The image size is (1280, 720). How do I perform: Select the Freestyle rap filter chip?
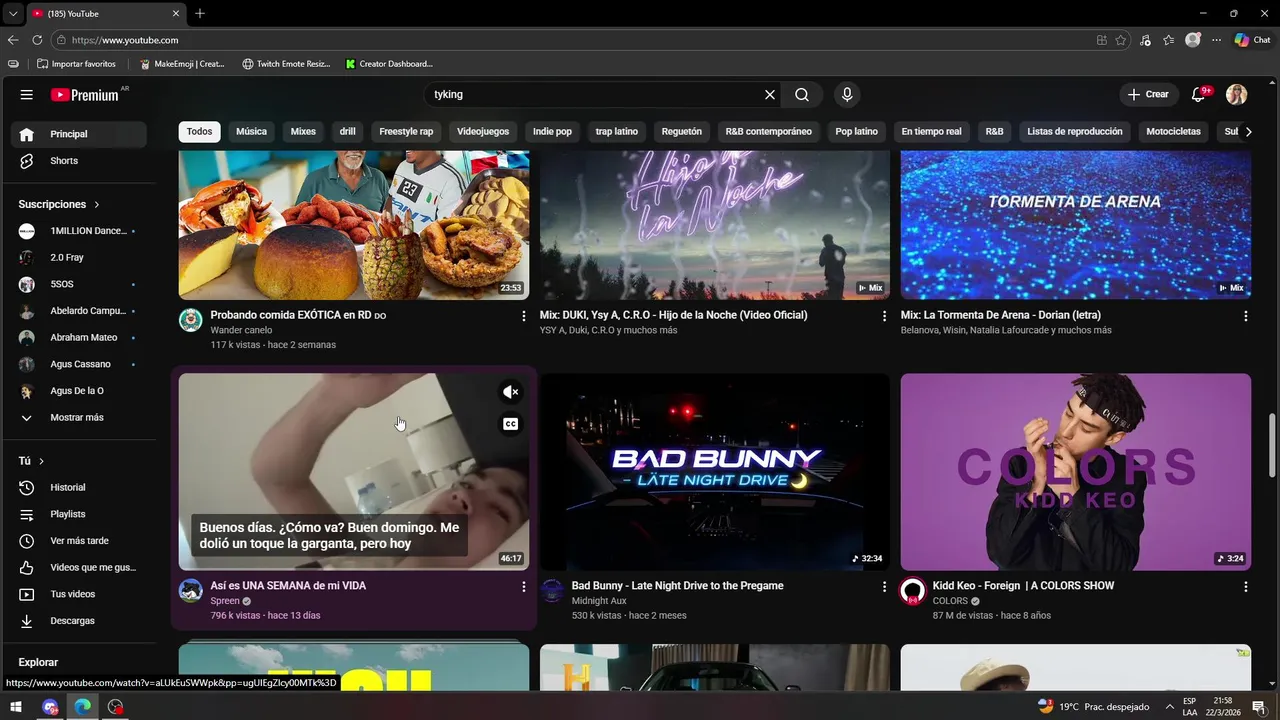[406, 131]
